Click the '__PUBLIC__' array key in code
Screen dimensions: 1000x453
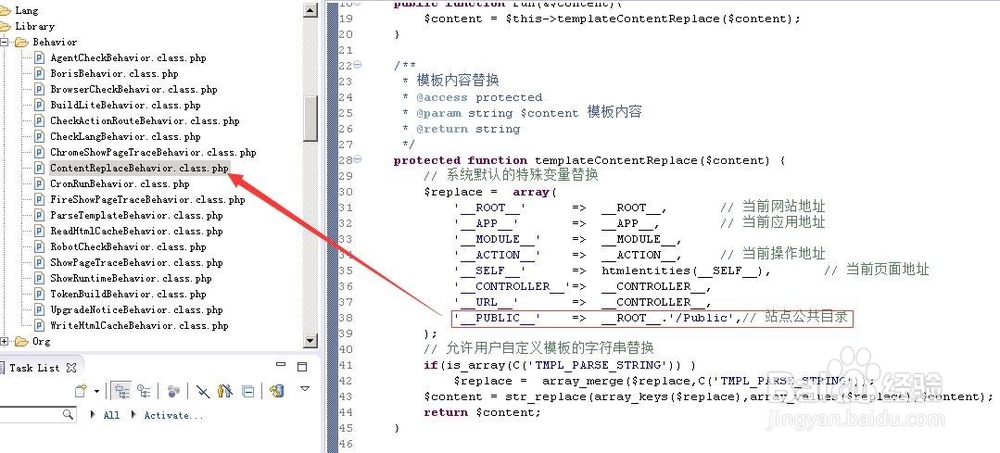coord(497,318)
